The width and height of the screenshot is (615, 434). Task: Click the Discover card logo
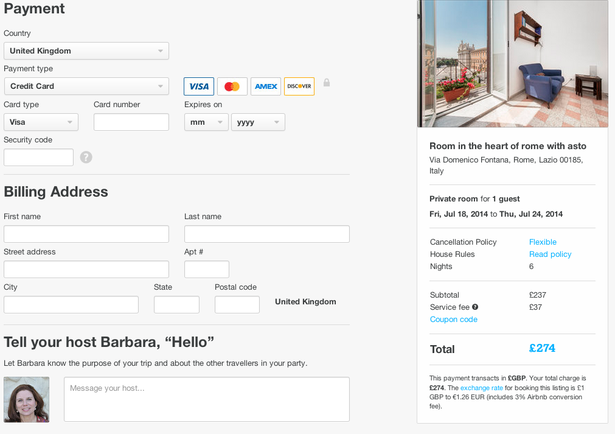point(299,86)
